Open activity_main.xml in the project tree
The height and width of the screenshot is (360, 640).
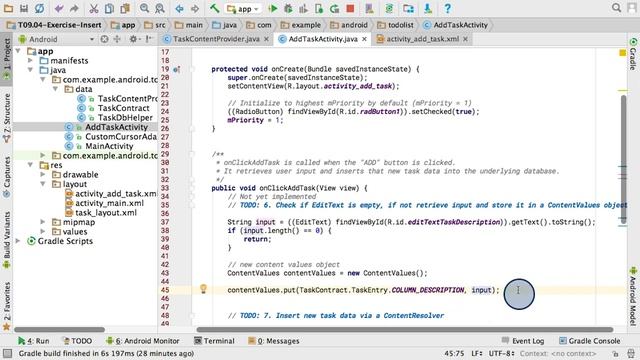pos(109,203)
